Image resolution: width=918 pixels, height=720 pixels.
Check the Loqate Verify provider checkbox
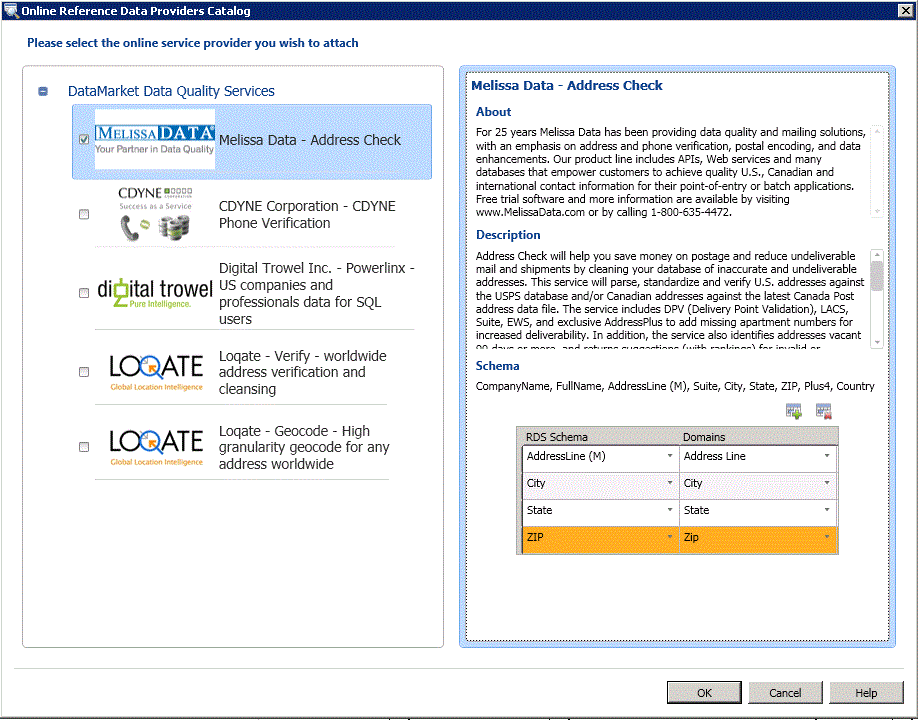tap(84, 371)
